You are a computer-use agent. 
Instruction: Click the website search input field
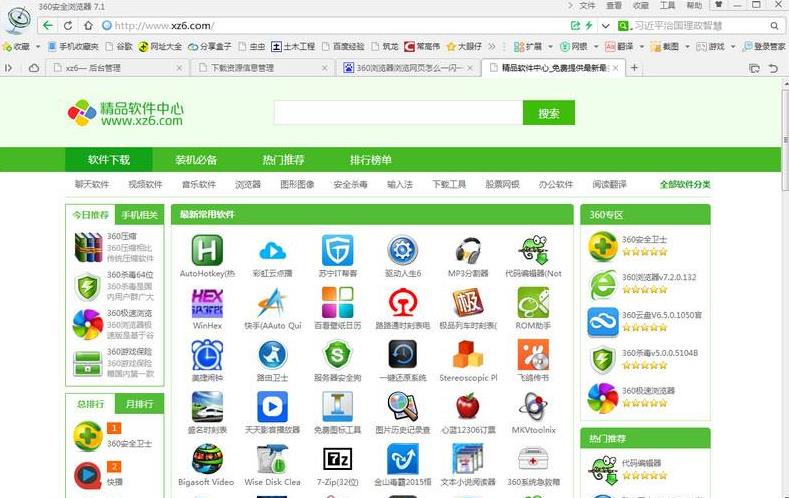tap(397, 113)
